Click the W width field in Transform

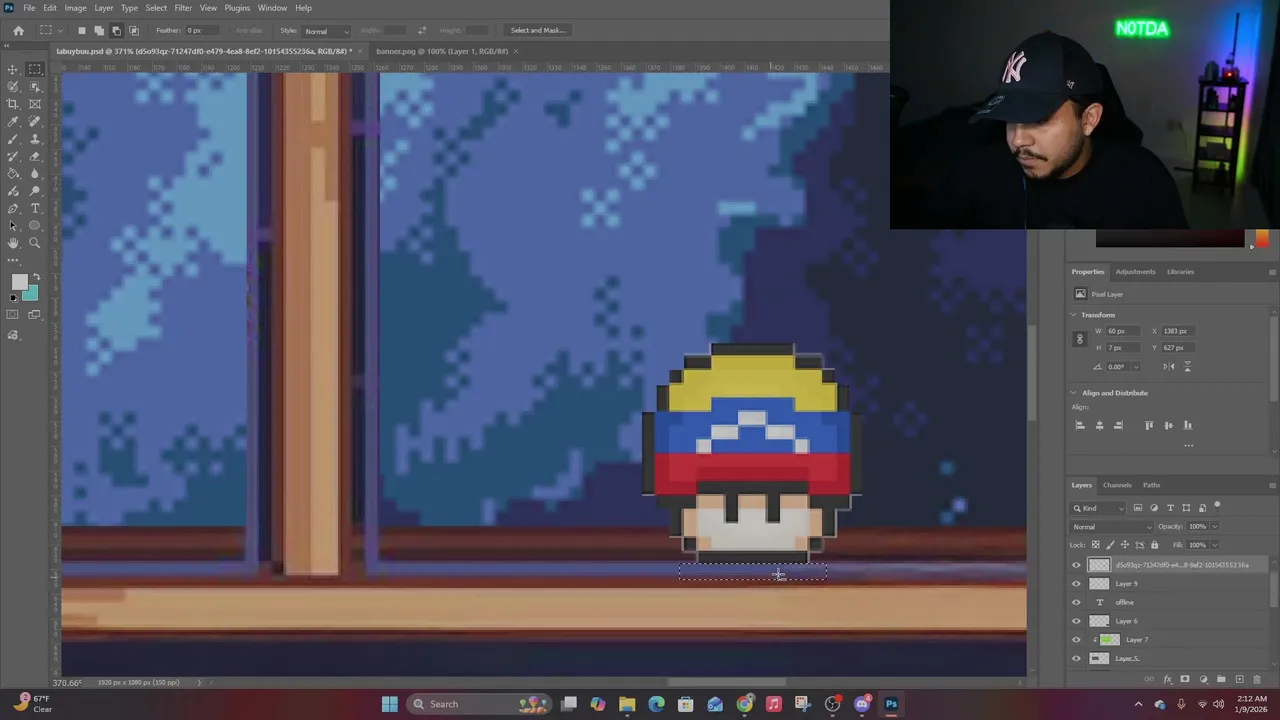[1125, 331]
